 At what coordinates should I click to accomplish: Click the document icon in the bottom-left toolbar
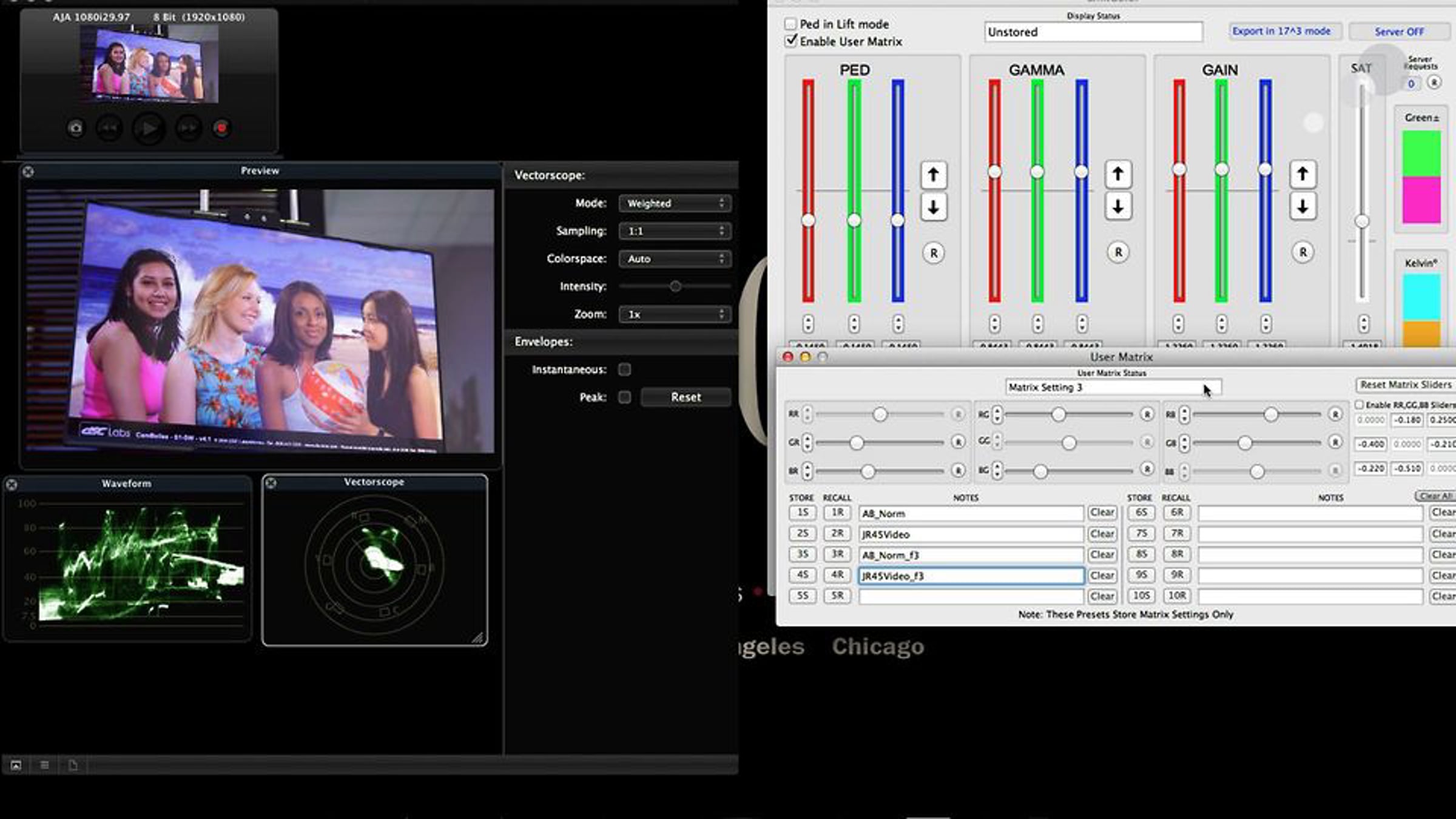(x=73, y=765)
